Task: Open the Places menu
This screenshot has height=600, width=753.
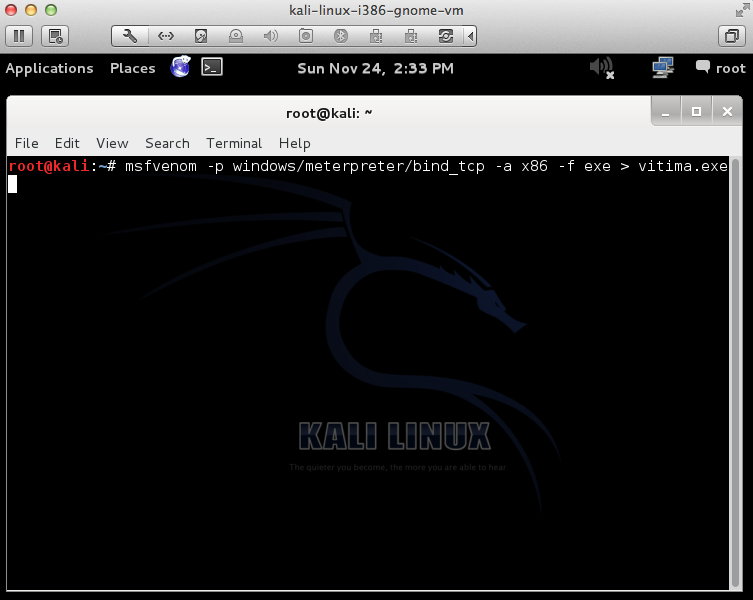Action: click(133, 68)
